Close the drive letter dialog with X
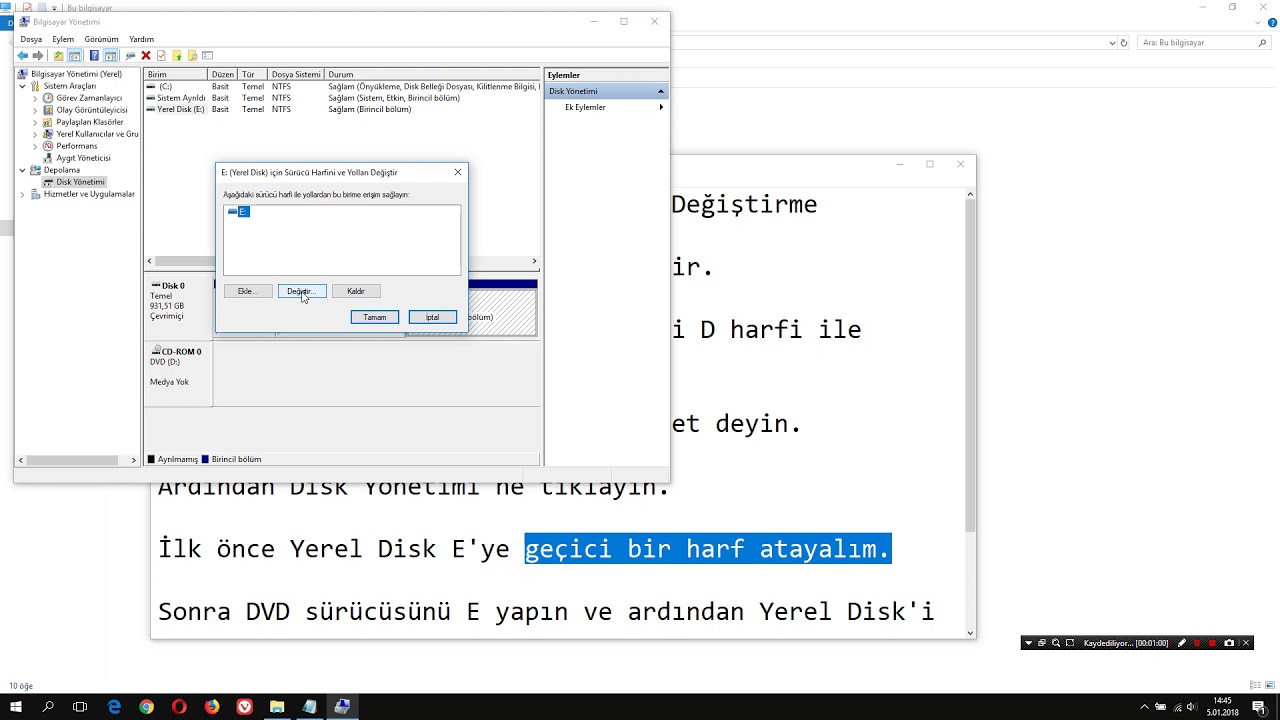Viewport: 1280px width, 720px height. (x=458, y=172)
